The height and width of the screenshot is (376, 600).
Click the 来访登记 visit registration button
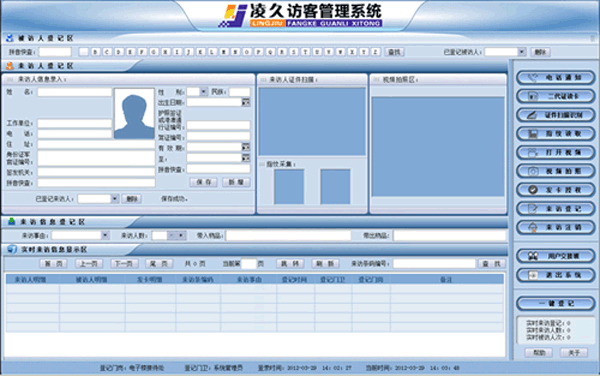point(556,209)
